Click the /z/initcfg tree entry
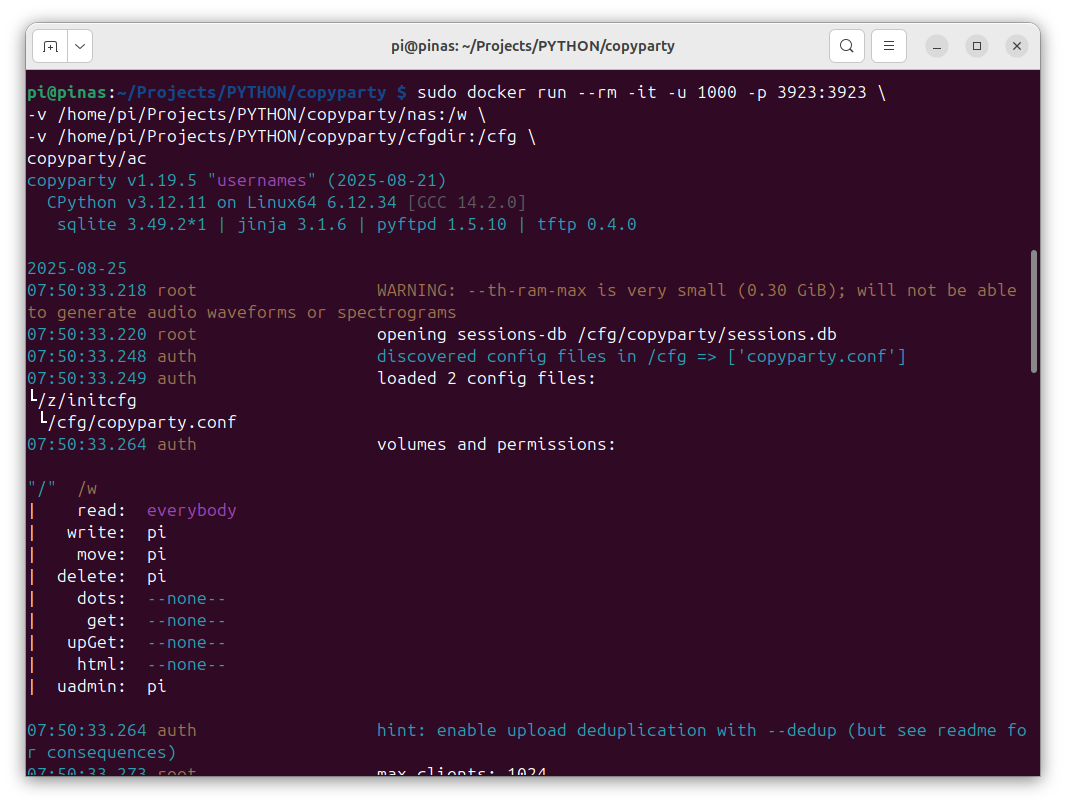The height and width of the screenshot is (805, 1066). (86, 400)
